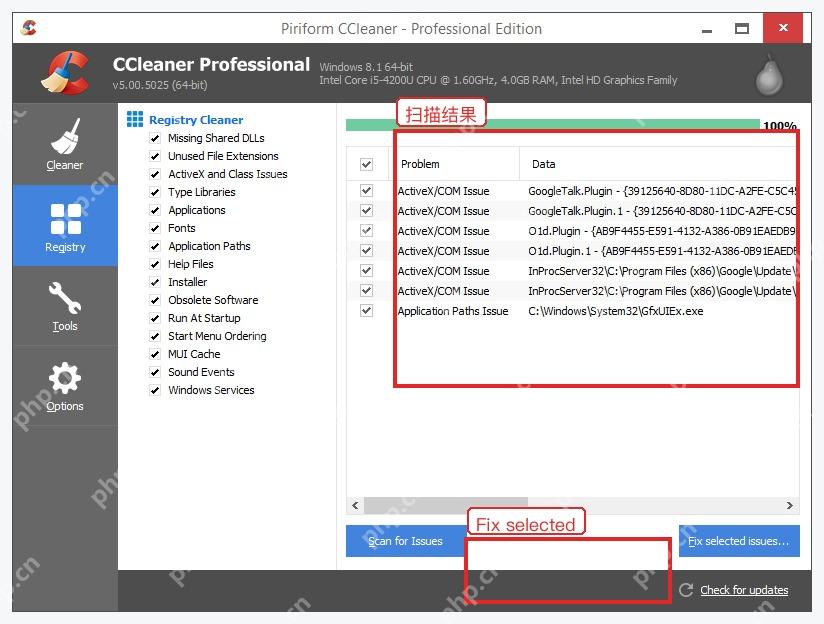Uncheck the Application Paths Issue row
The height and width of the screenshot is (624, 824).
click(366, 311)
